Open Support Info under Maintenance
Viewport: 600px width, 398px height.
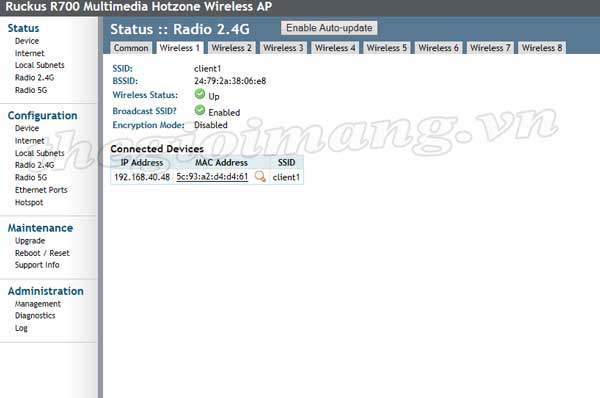pos(37,265)
